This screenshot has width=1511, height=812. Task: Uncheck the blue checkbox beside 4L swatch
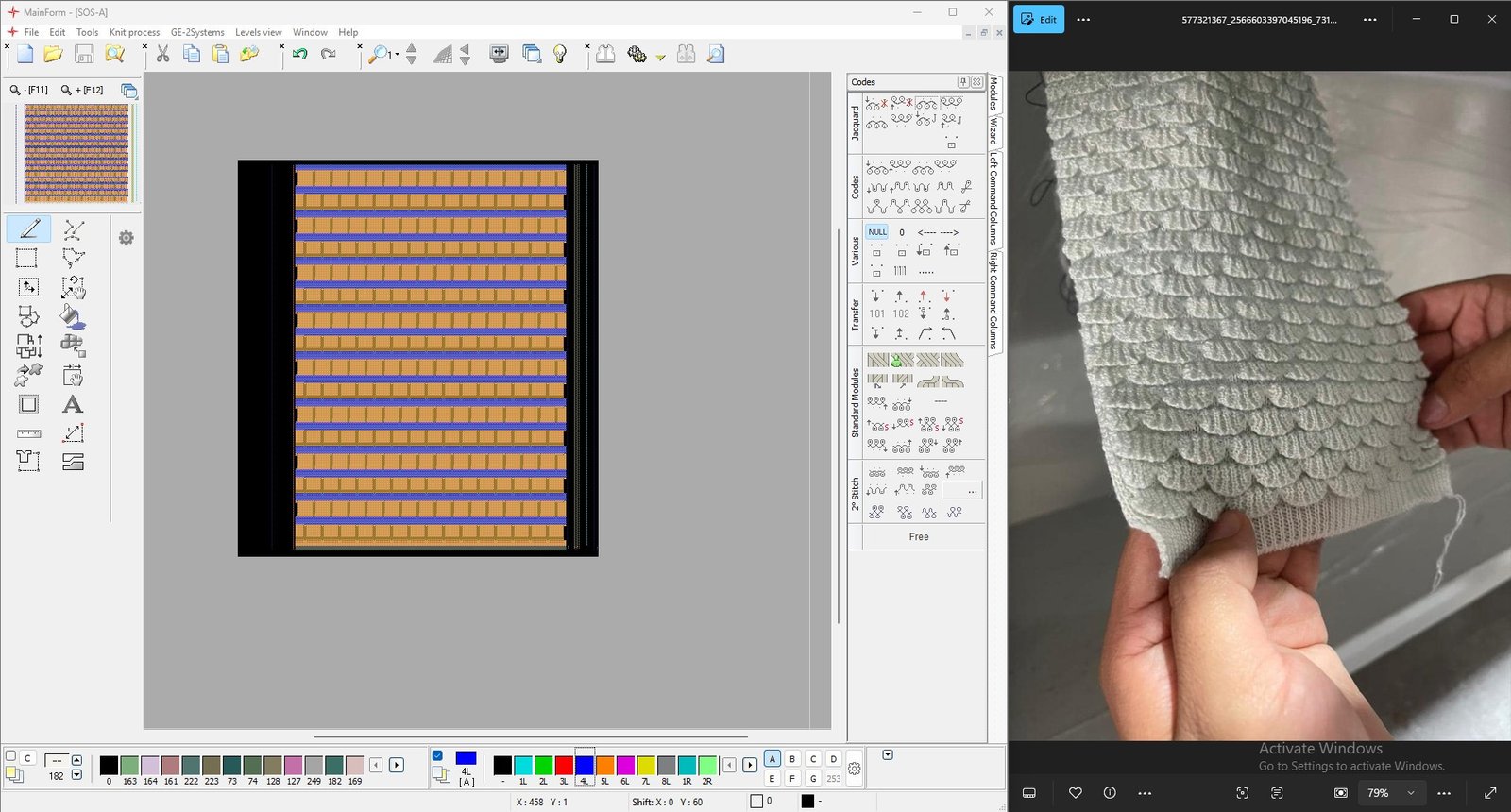[437, 755]
